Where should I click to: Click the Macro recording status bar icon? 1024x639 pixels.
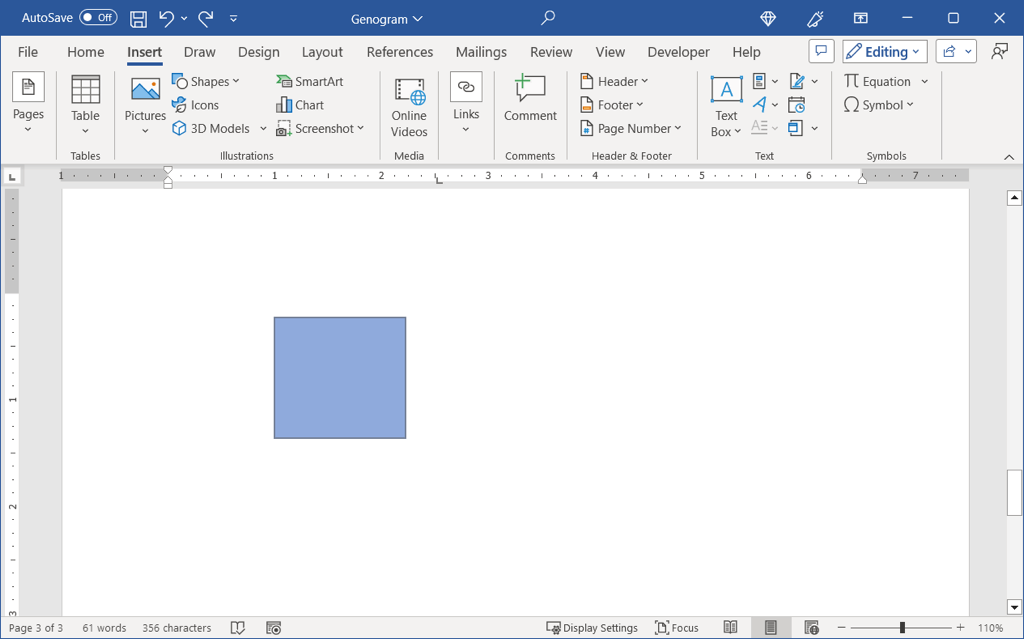[274, 628]
